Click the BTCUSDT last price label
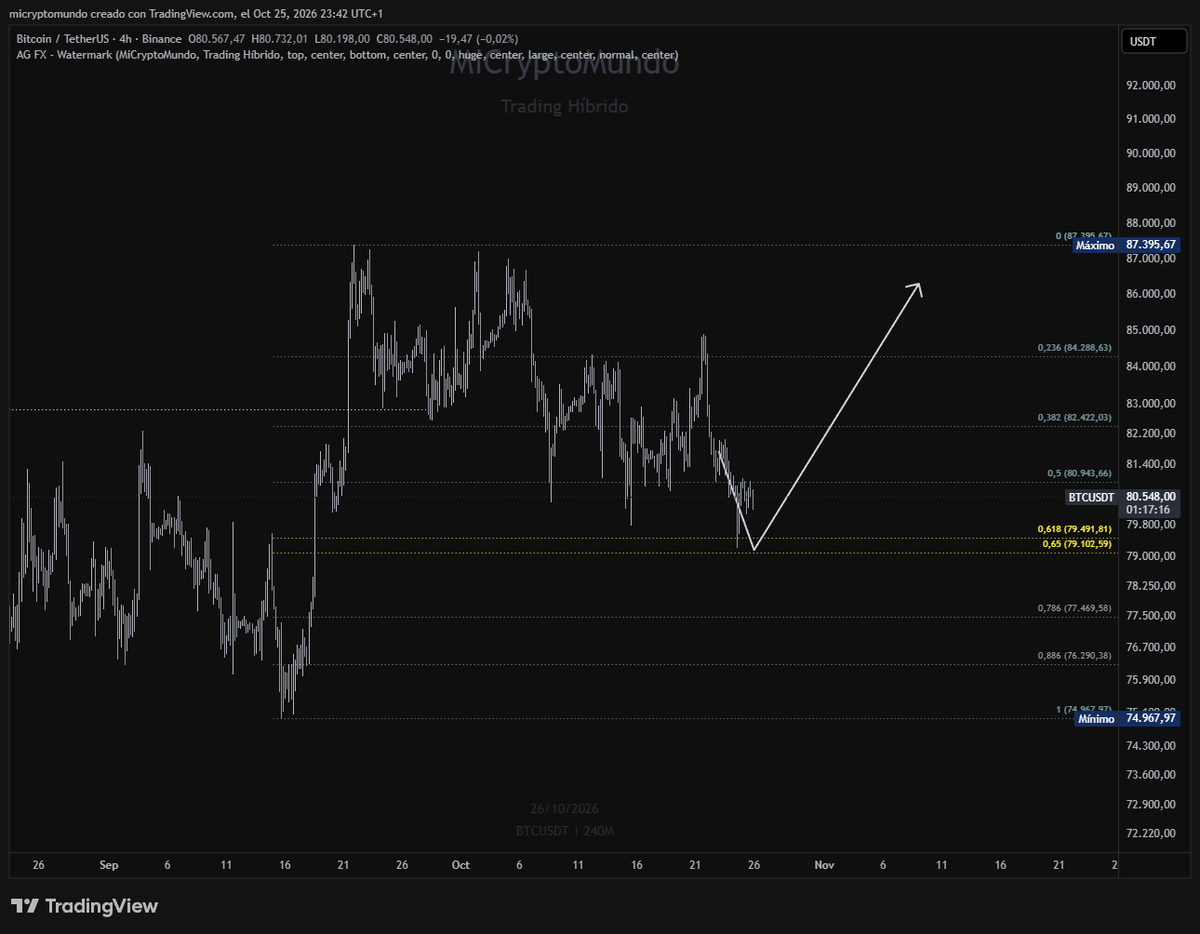The width and height of the screenshot is (1200, 934). pos(1092,497)
